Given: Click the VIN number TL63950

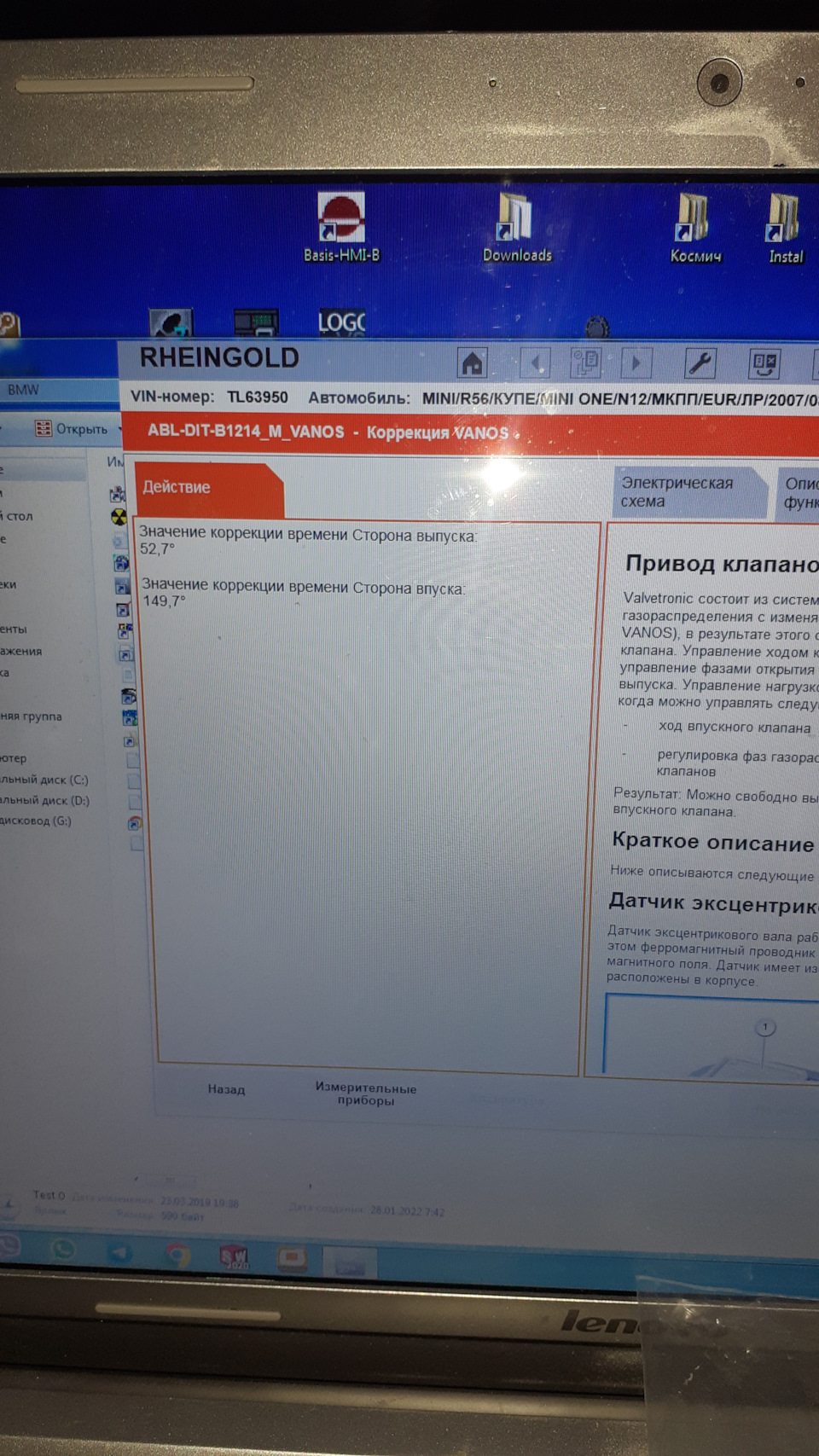Looking at the screenshot, I should click(x=257, y=397).
